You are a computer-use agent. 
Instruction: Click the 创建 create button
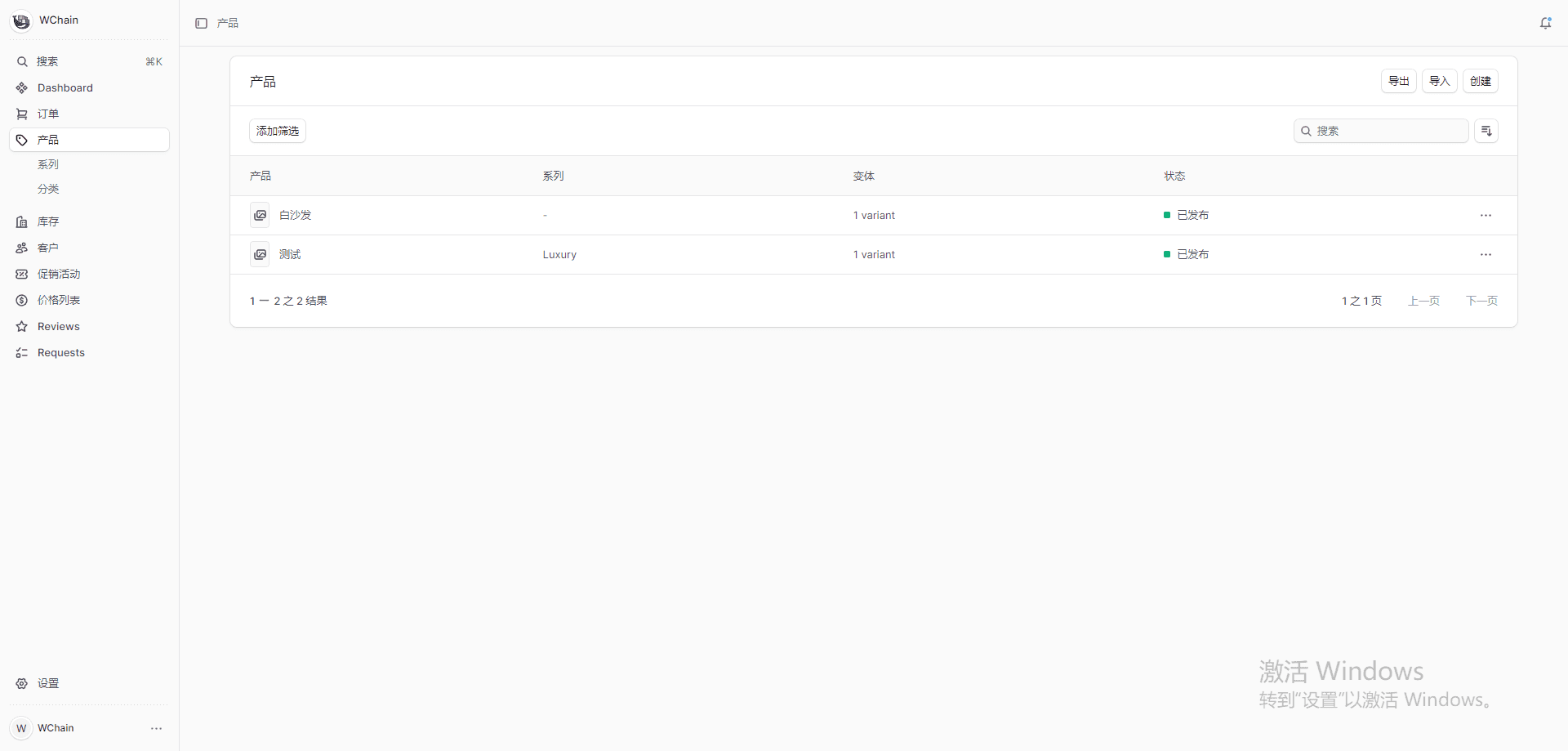(x=1480, y=81)
